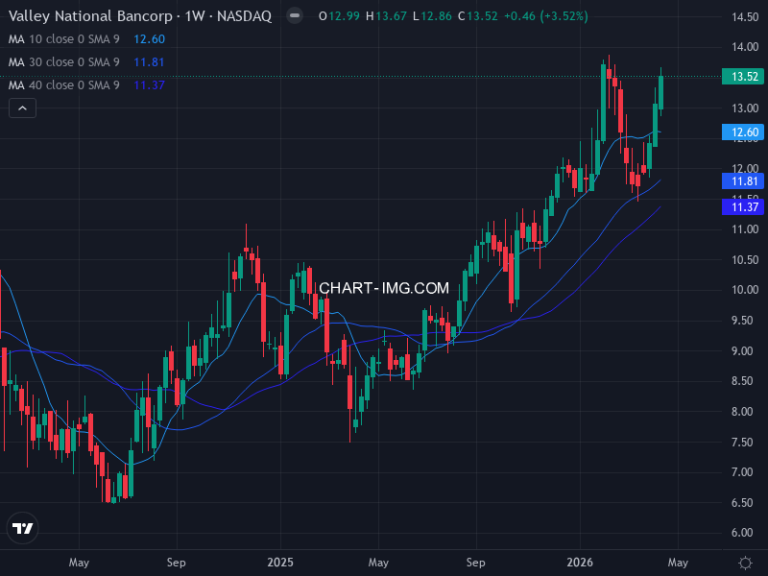Click the 2025 label on time axis

point(280,562)
